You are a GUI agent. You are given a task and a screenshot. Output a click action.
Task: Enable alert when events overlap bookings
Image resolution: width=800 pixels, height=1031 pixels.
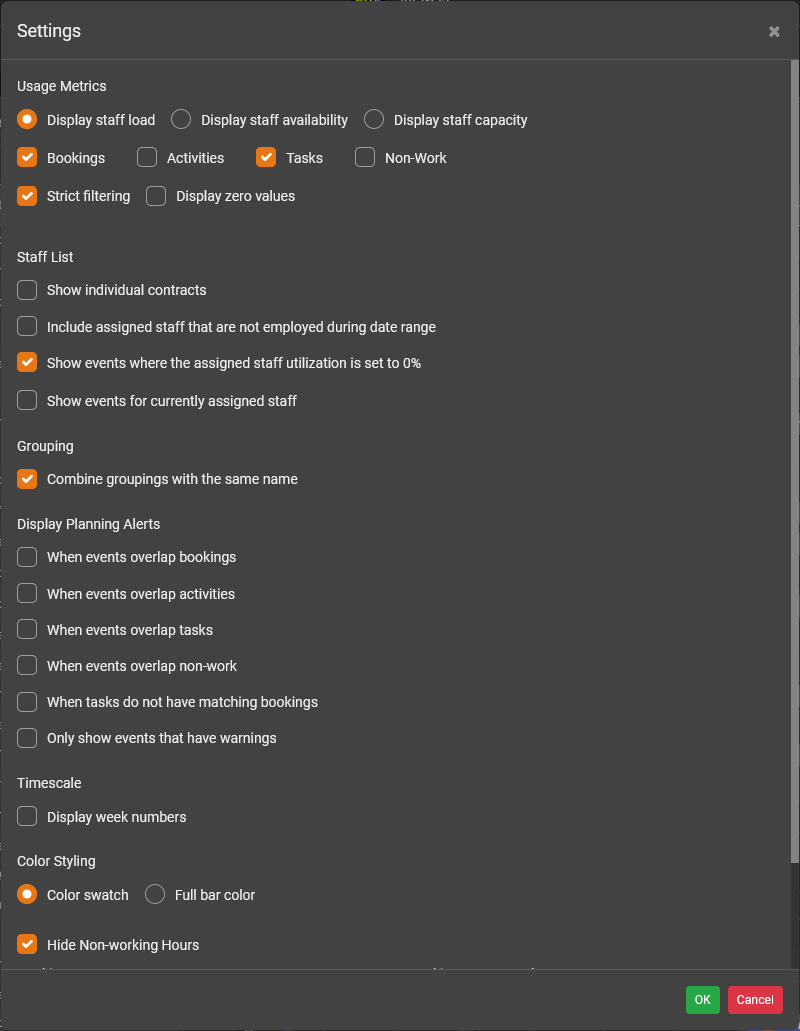tap(27, 557)
